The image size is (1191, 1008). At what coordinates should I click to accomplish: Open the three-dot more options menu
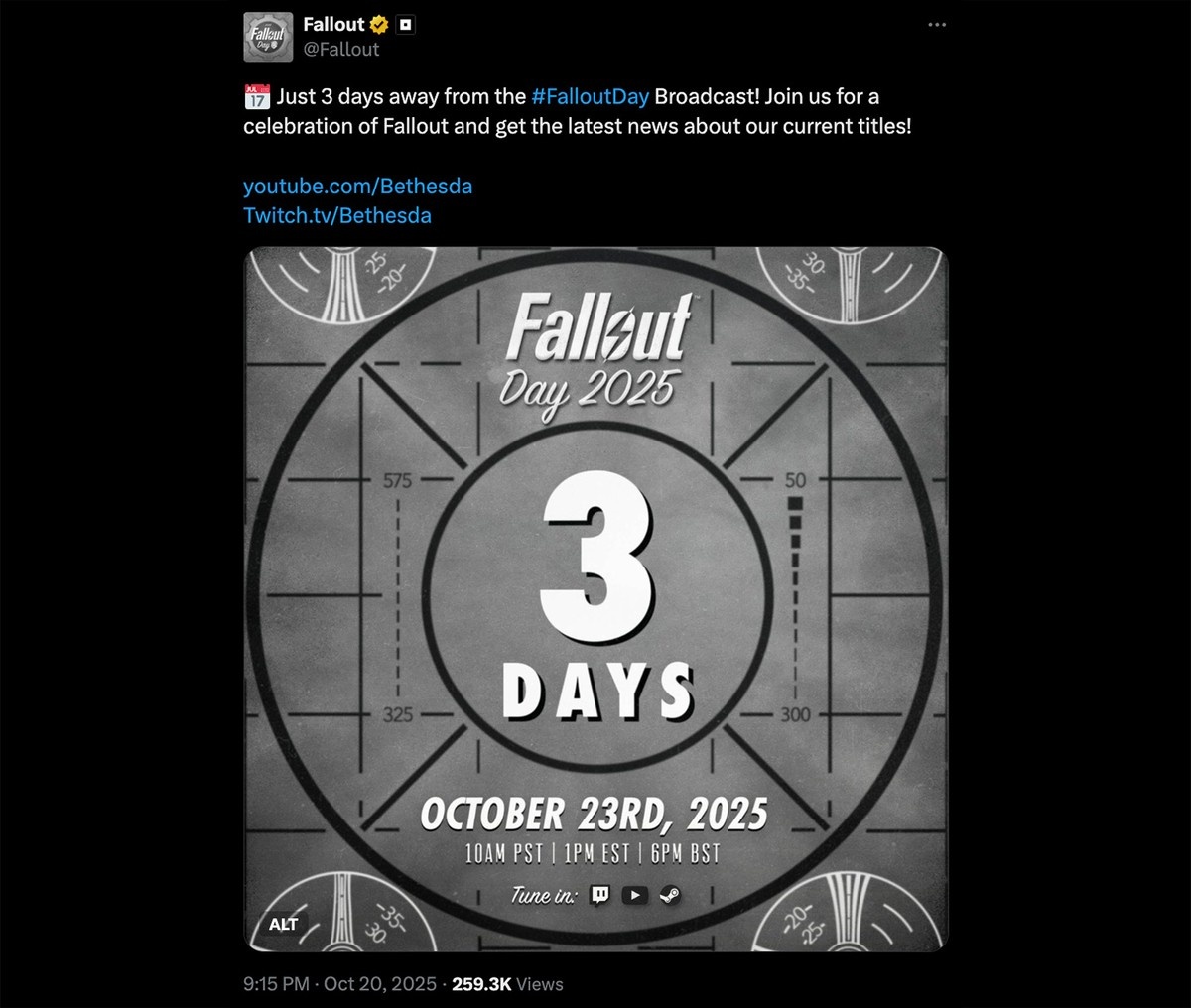click(937, 25)
